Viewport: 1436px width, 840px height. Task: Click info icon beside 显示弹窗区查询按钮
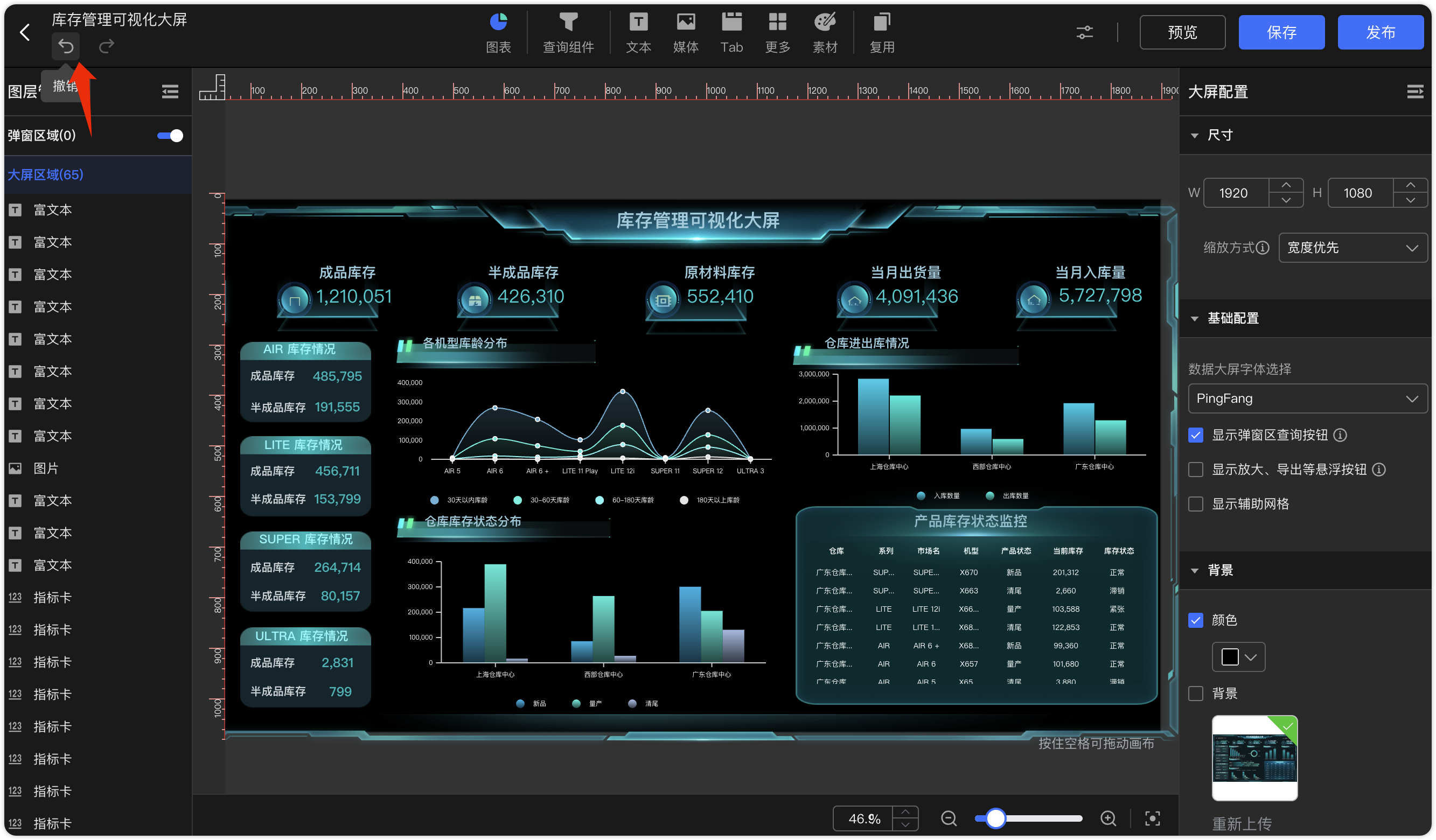pos(1340,435)
